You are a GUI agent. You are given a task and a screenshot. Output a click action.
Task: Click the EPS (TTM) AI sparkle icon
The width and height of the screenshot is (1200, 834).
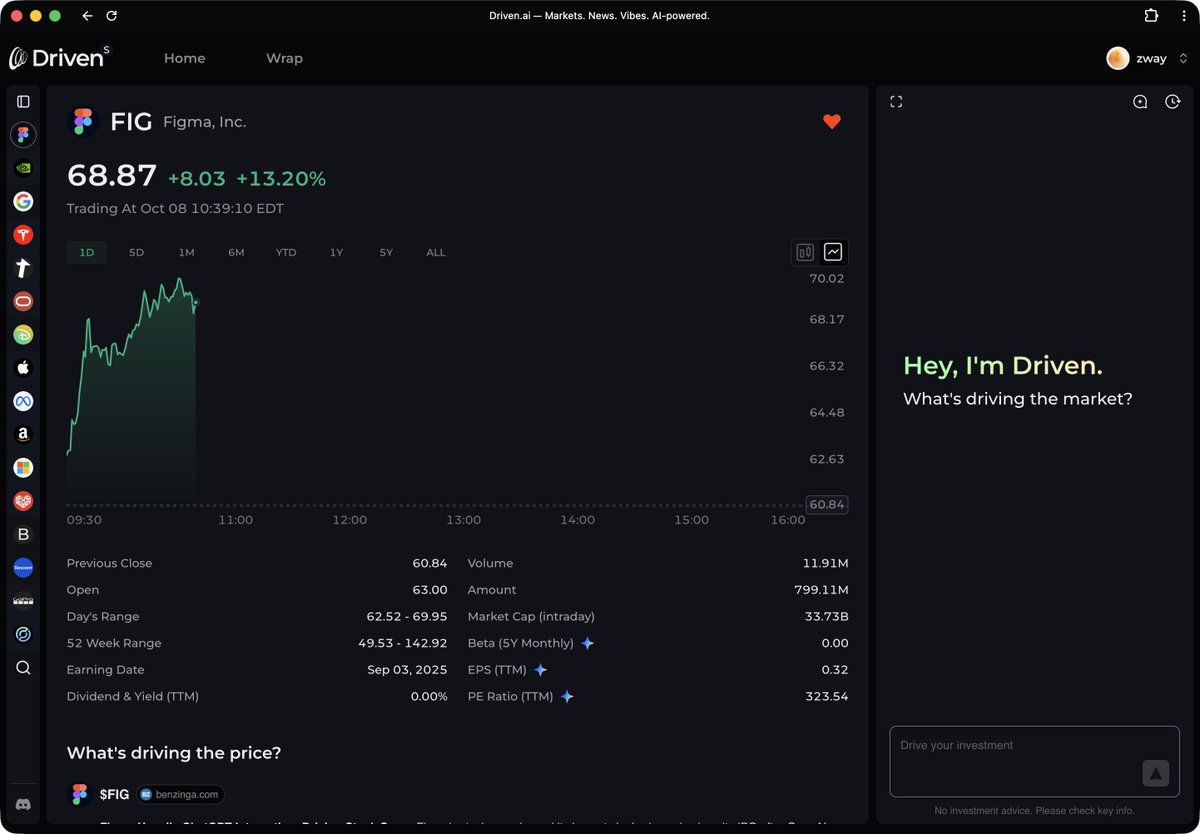tap(541, 670)
